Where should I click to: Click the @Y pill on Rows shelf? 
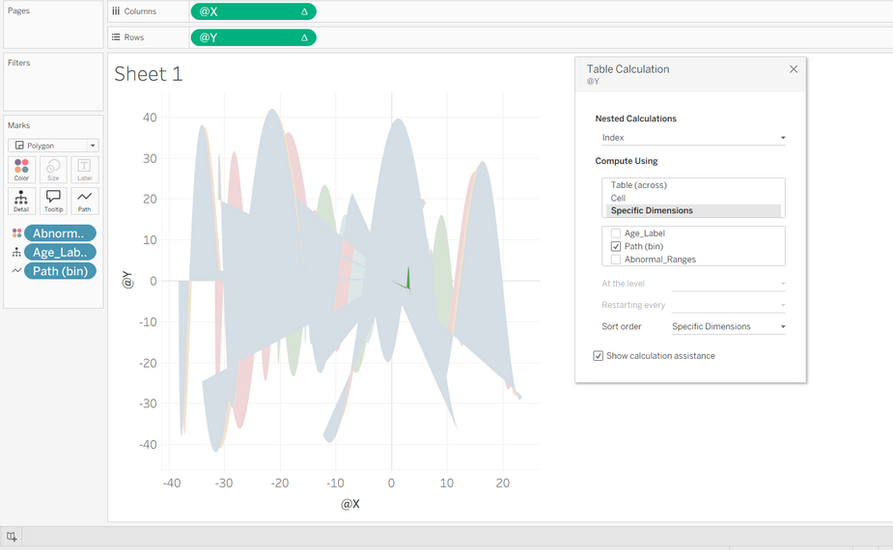(253, 38)
